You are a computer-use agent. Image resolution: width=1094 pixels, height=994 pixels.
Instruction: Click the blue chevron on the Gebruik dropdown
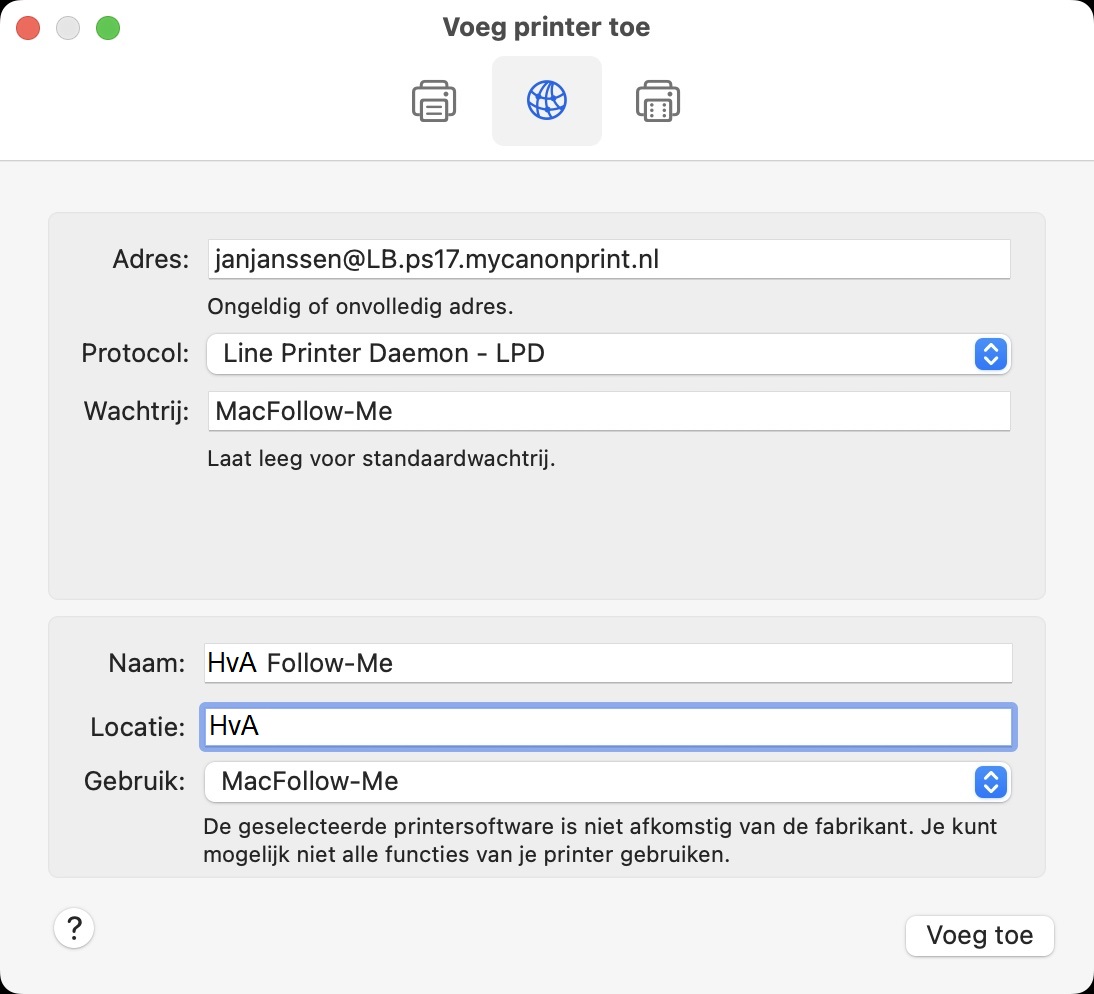[990, 782]
